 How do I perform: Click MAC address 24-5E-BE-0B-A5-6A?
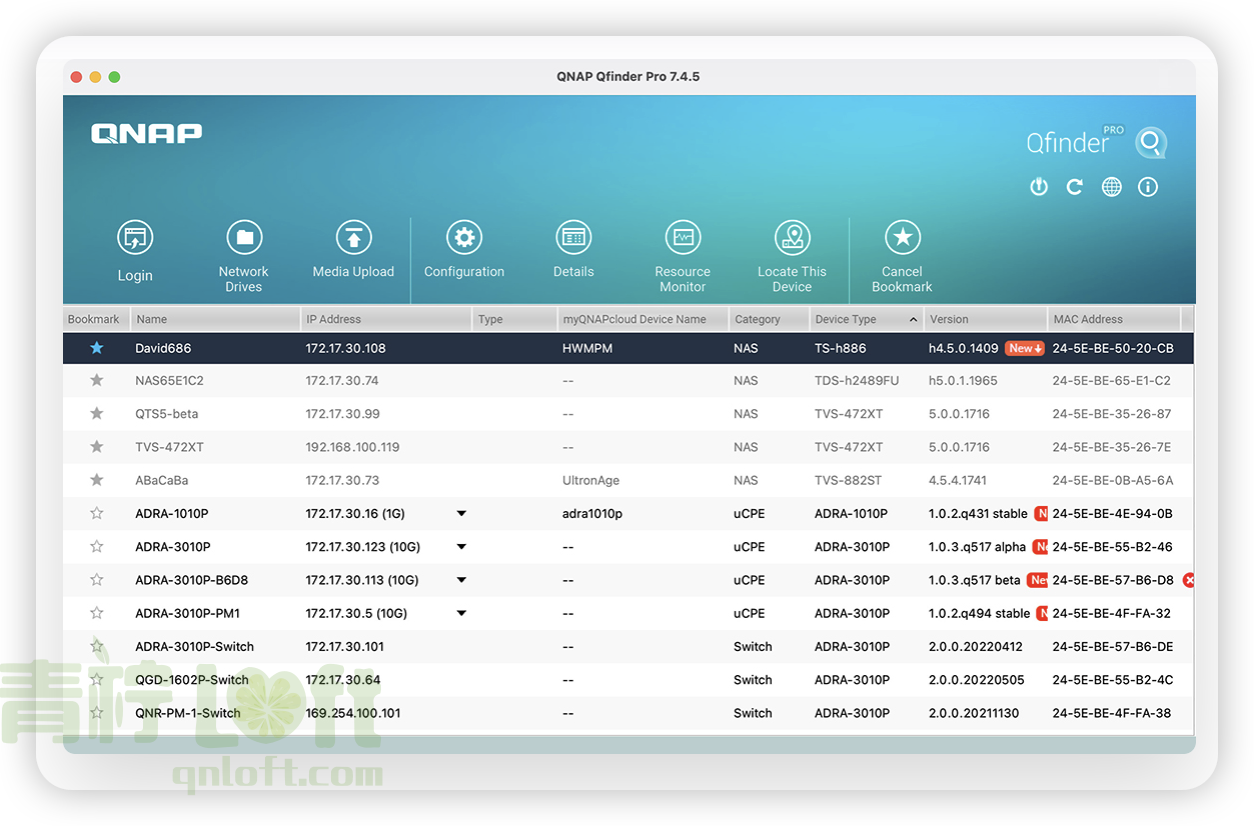[1113, 480]
